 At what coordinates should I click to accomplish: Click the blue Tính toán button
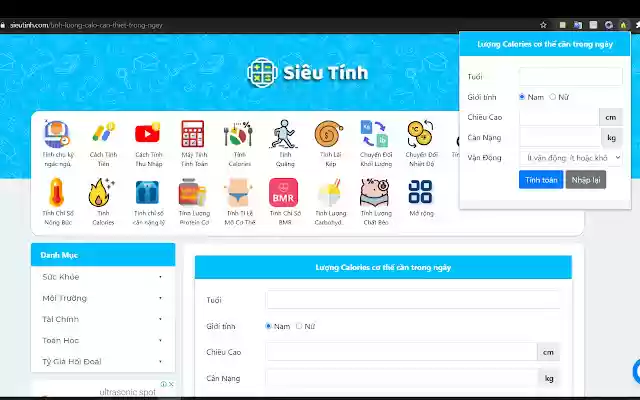pos(541,180)
